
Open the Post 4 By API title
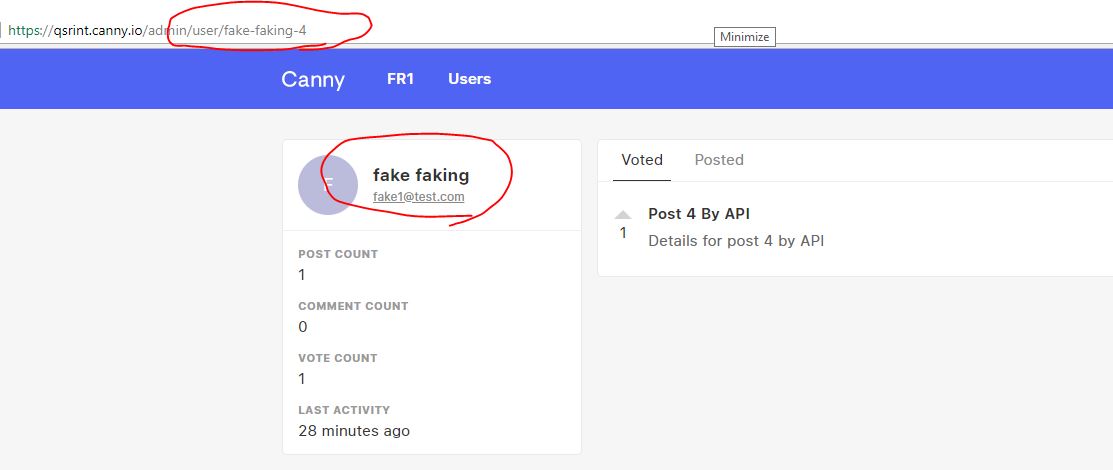[x=699, y=214]
